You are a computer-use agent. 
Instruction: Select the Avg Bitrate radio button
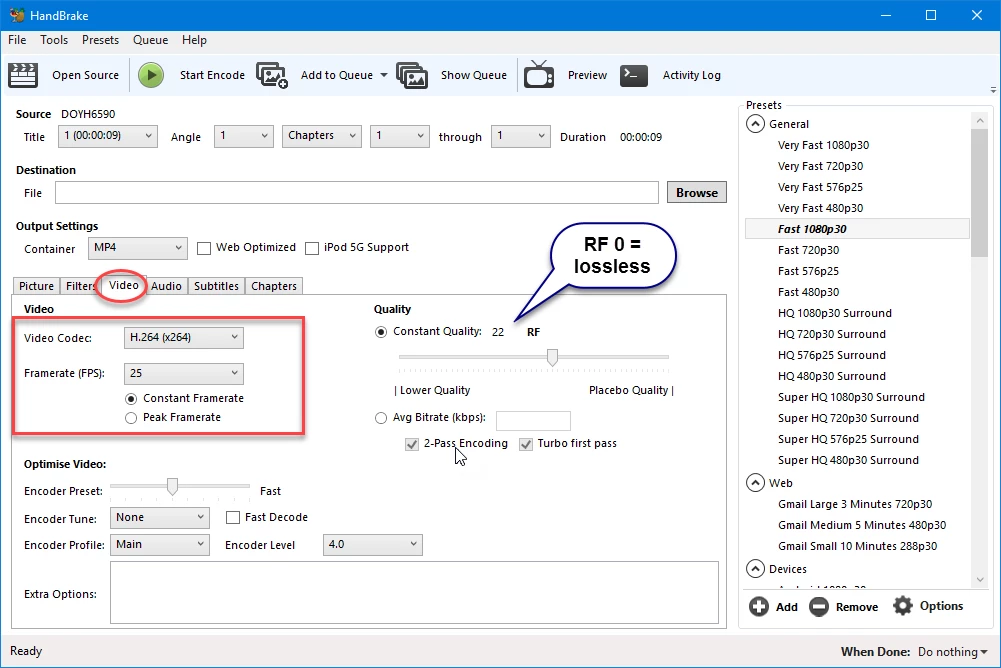(x=380, y=418)
